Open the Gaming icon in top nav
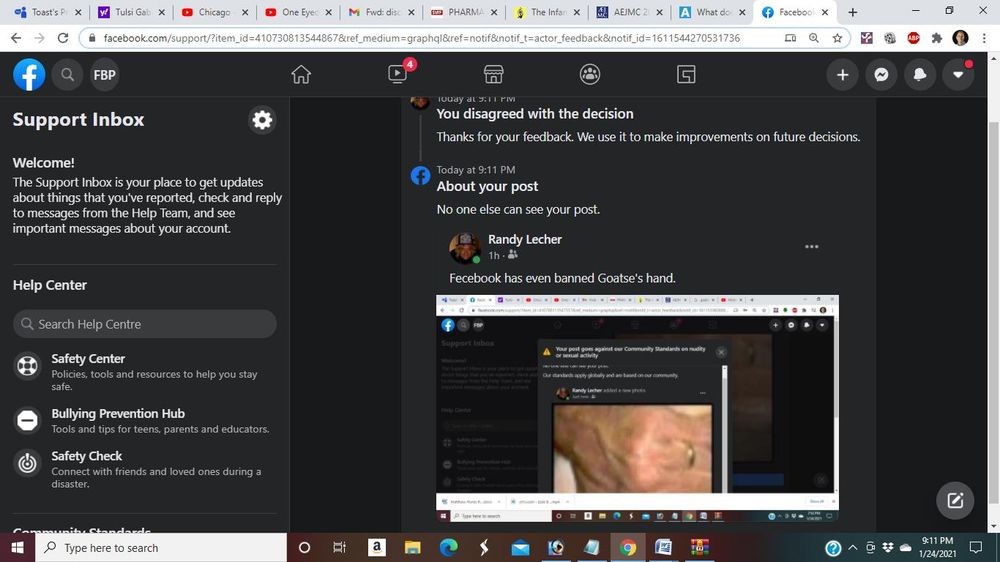This screenshot has width=1000, height=562. coord(686,75)
